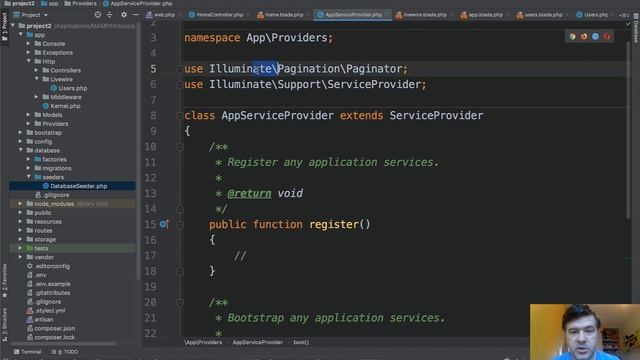Open the Terminal tool window
The width and height of the screenshot is (640, 360).
tap(28, 352)
